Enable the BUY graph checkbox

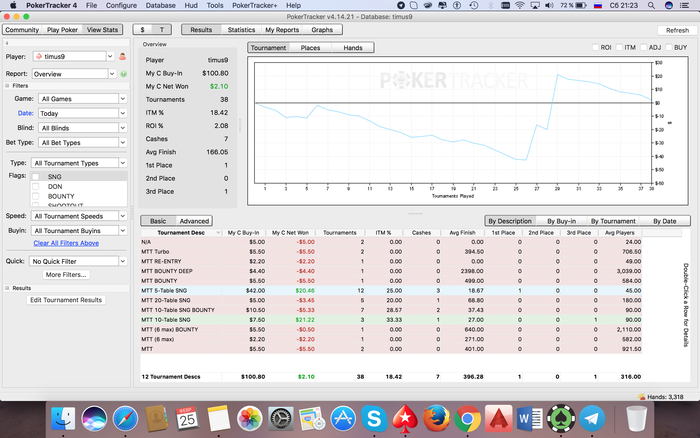(x=669, y=47)
